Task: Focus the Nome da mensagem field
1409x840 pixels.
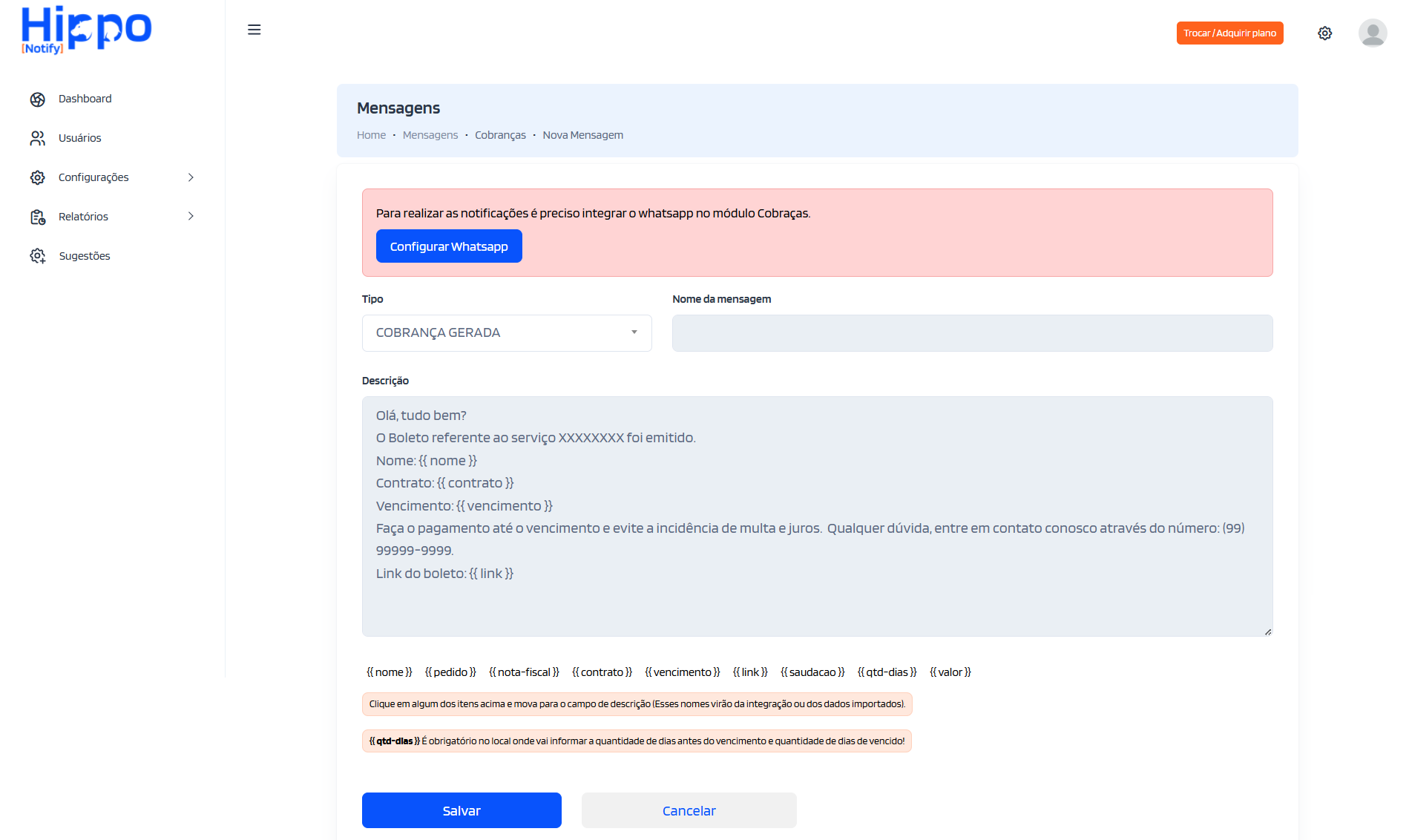Action: coord(972,333)
